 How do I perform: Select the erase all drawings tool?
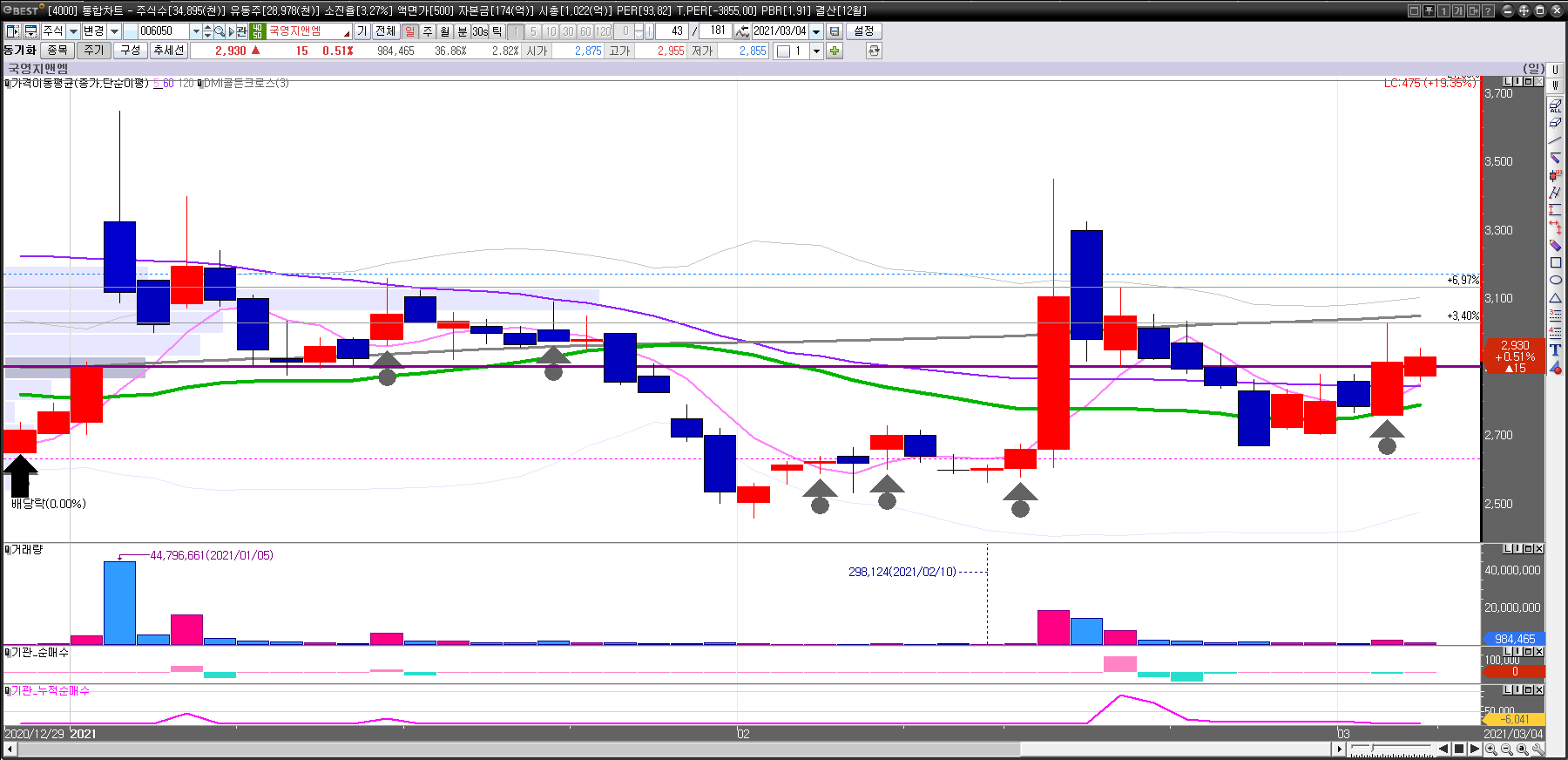coord(1555,105)
